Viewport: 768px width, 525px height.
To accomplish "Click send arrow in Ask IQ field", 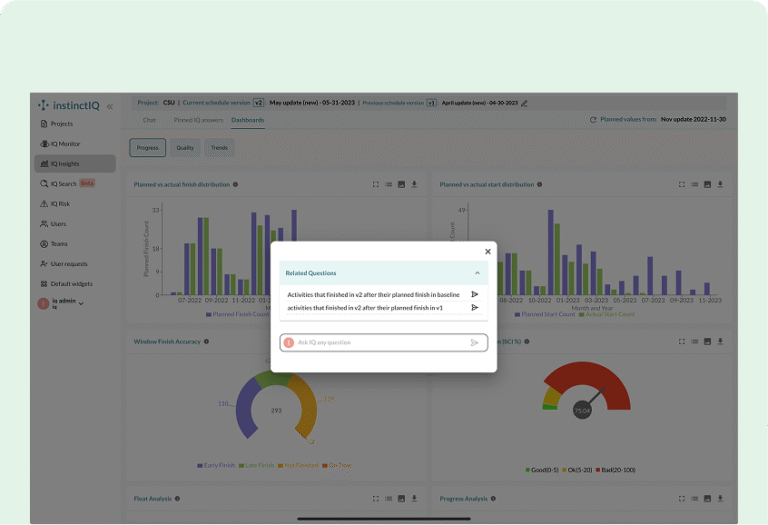I will pos(474,343).
